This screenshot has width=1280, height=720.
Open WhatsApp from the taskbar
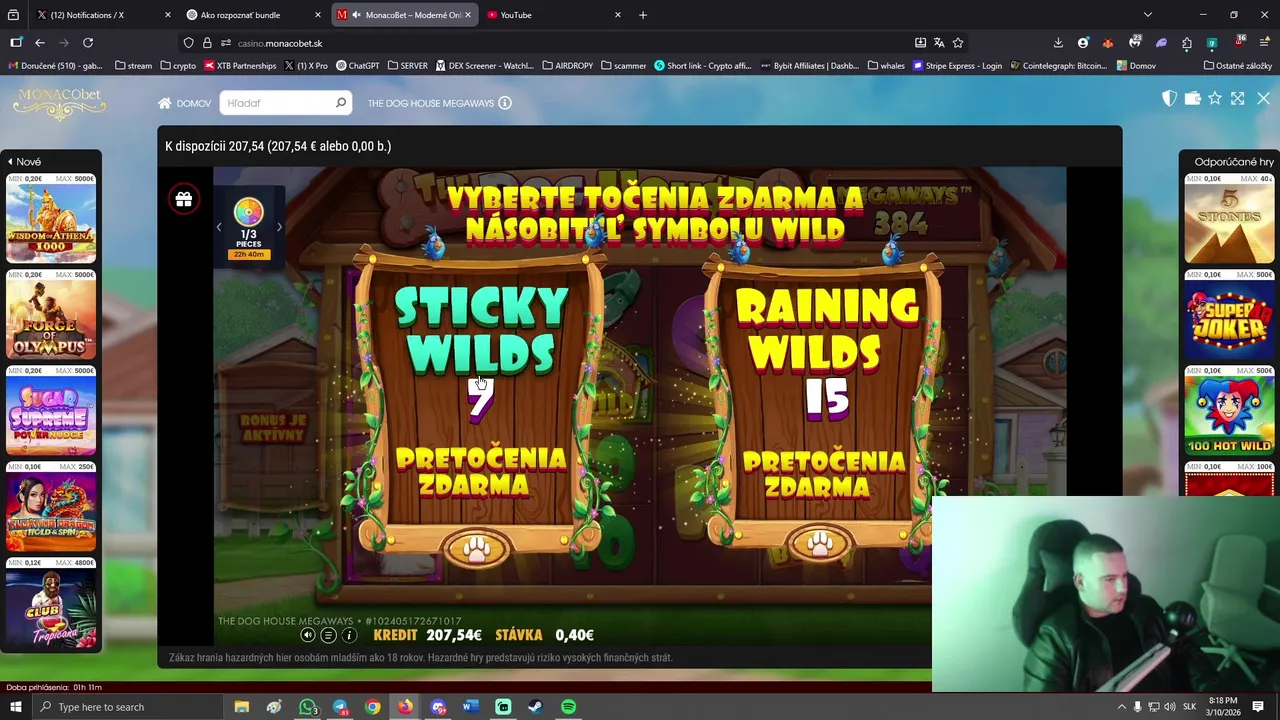click(x=308, y=707)
